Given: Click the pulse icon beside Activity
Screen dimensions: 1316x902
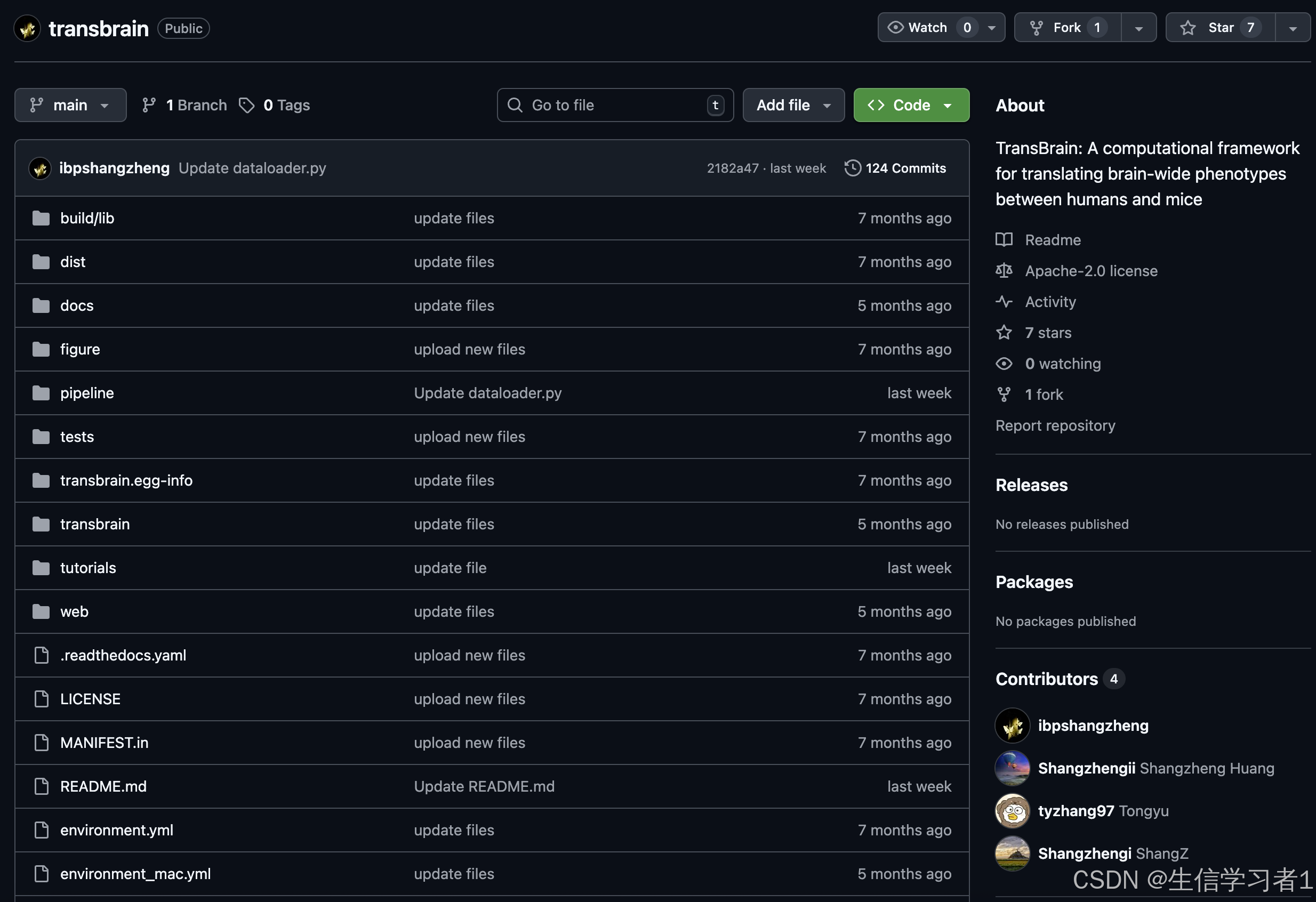Looking at the screenshot, I should point(1004,302).
